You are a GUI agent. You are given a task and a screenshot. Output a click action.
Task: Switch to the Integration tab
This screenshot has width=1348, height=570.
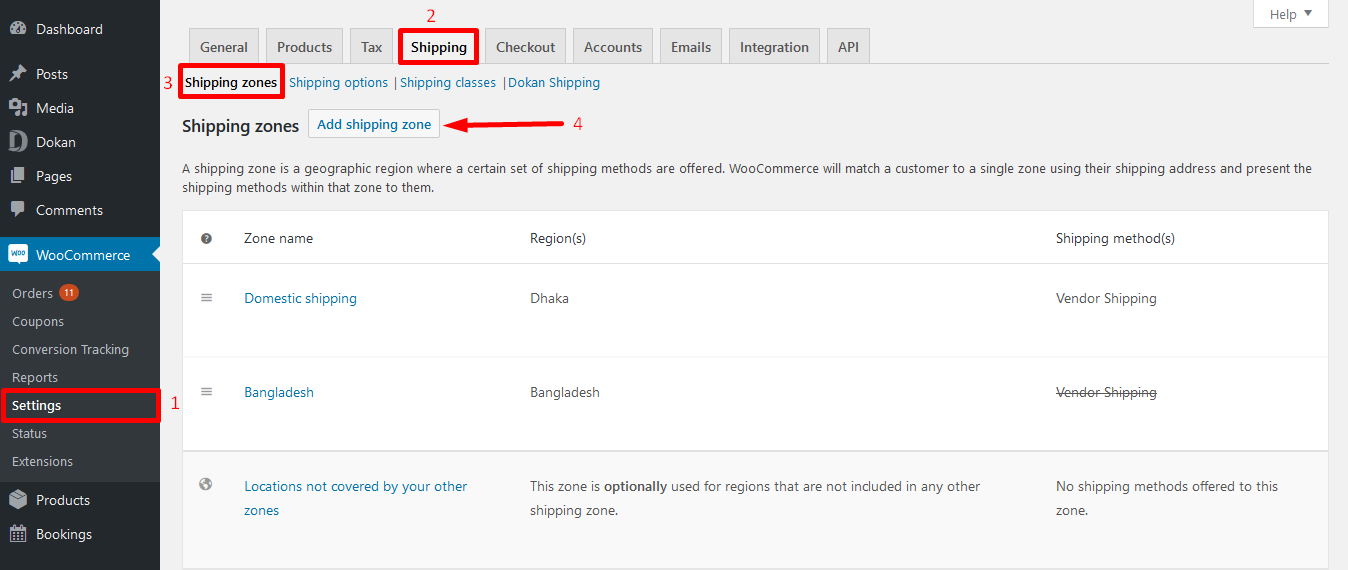tap(774, 47)
